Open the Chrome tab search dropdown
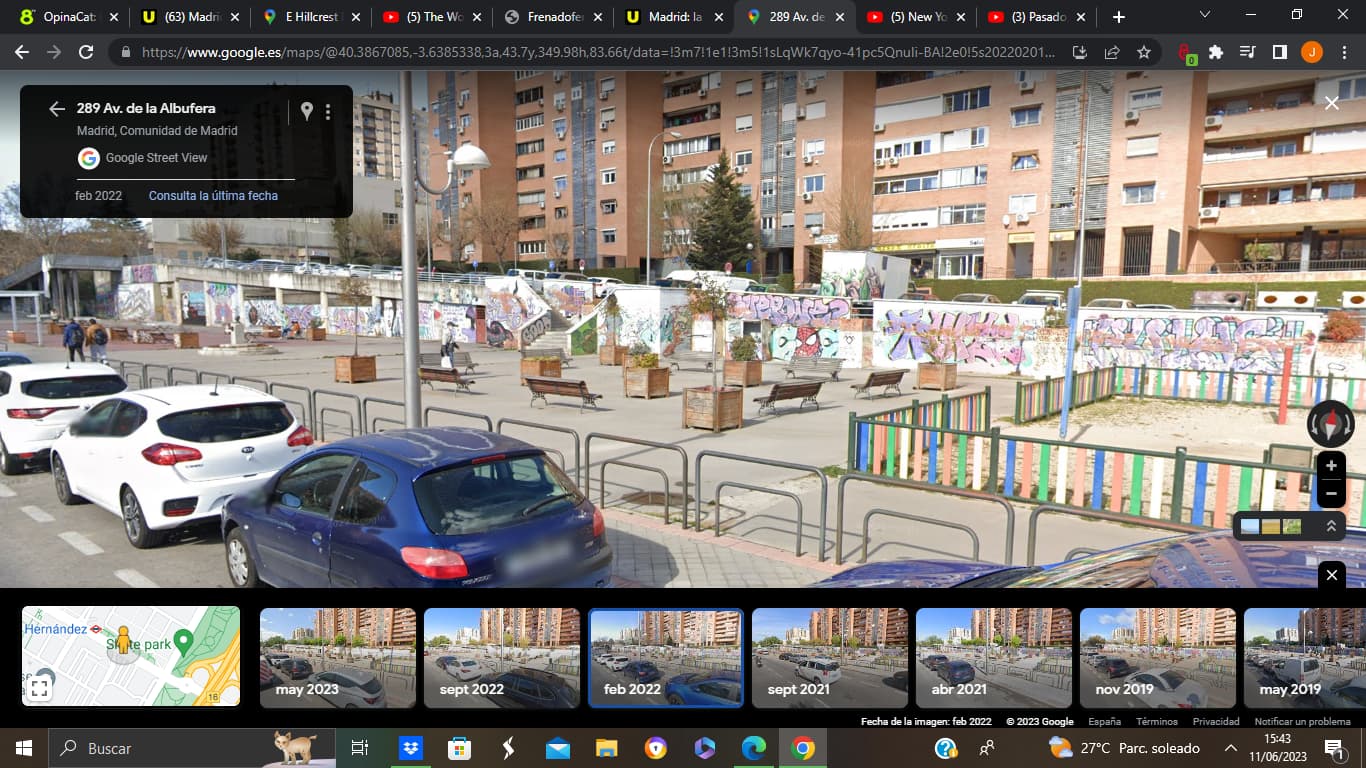 coord(1204,16)
